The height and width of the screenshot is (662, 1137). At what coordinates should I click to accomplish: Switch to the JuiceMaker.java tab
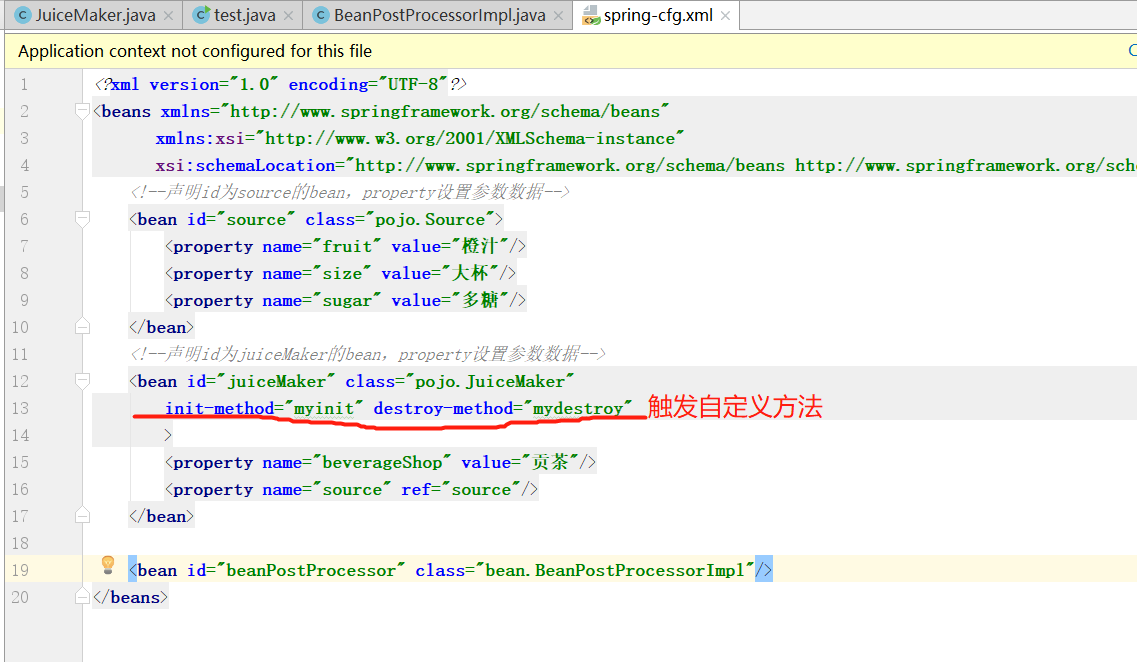click(95, 15)
